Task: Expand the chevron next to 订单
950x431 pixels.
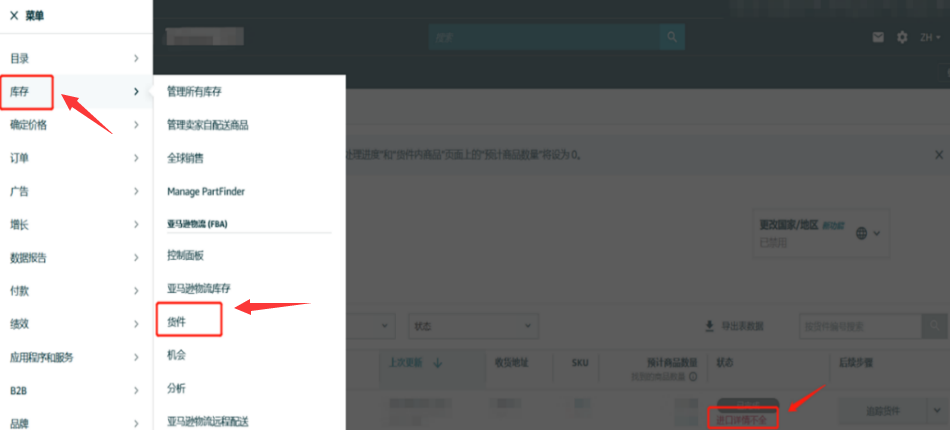Action: tap(136, 158)
